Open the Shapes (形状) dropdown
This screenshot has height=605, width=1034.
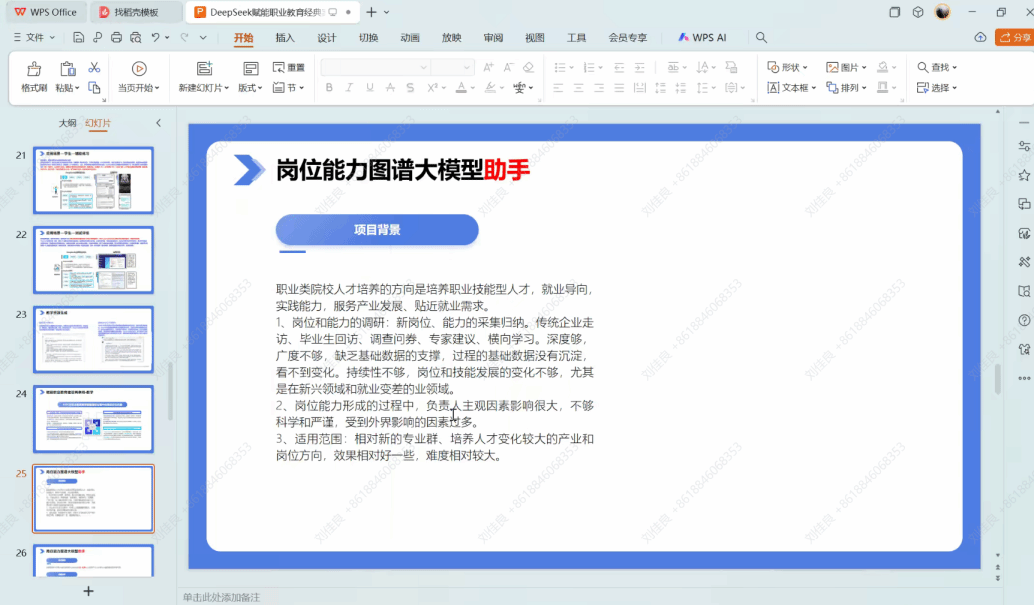pyautogui.click(x=788, y=67)
